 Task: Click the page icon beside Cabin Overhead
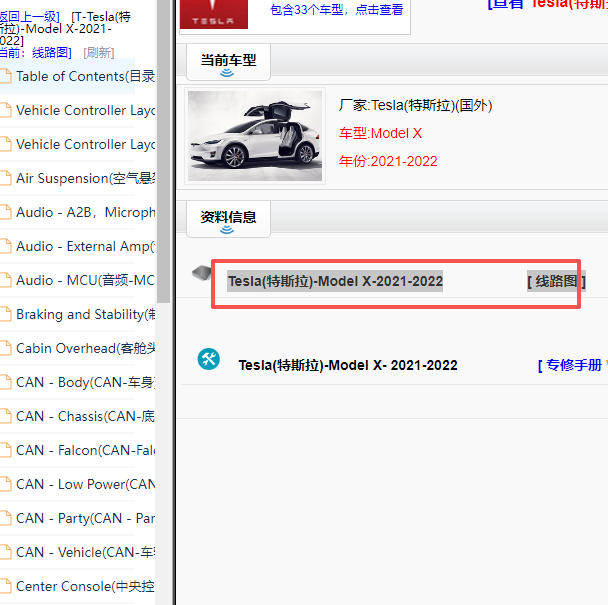point(5,348)
